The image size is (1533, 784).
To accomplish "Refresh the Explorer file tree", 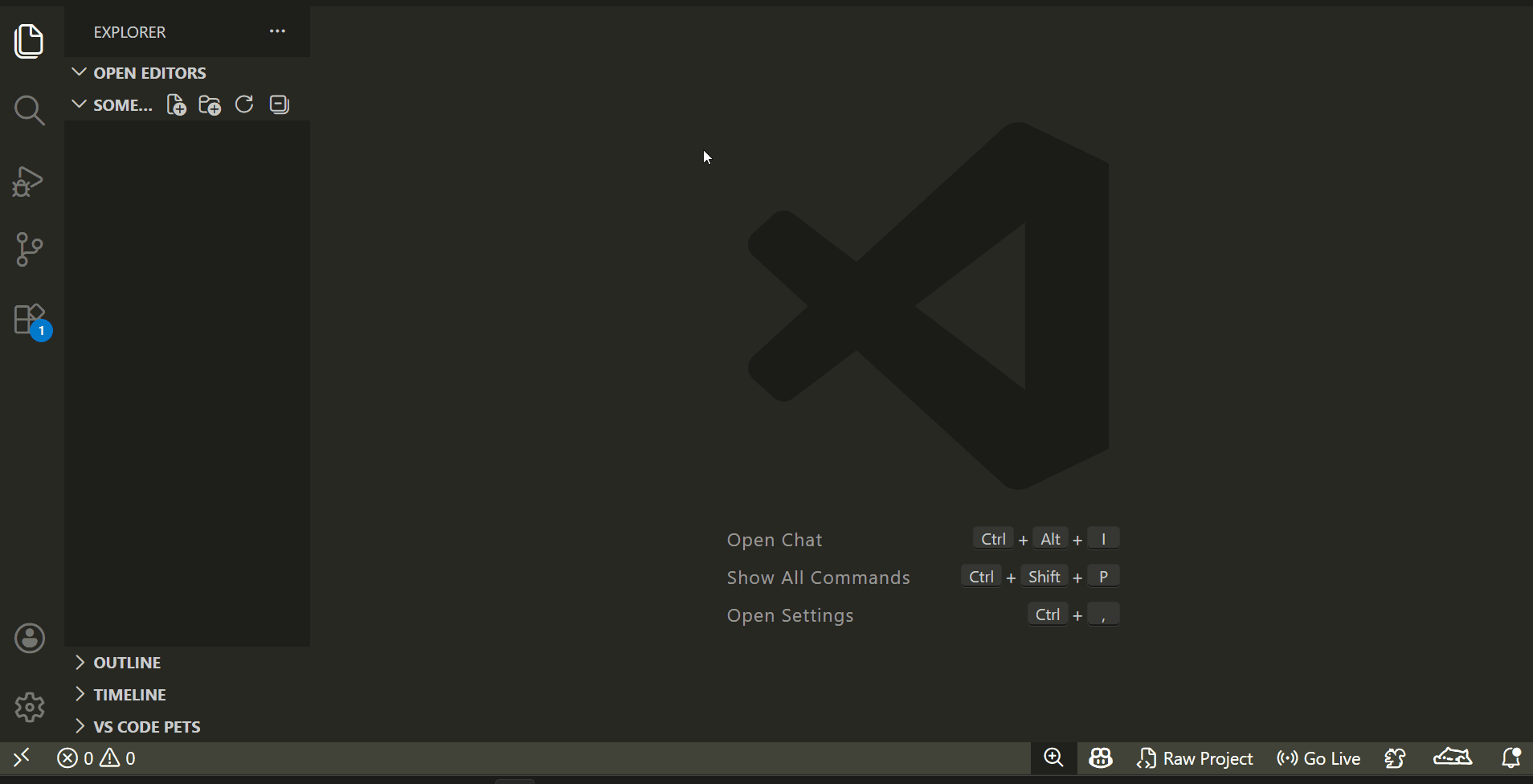I will point(244,104).
